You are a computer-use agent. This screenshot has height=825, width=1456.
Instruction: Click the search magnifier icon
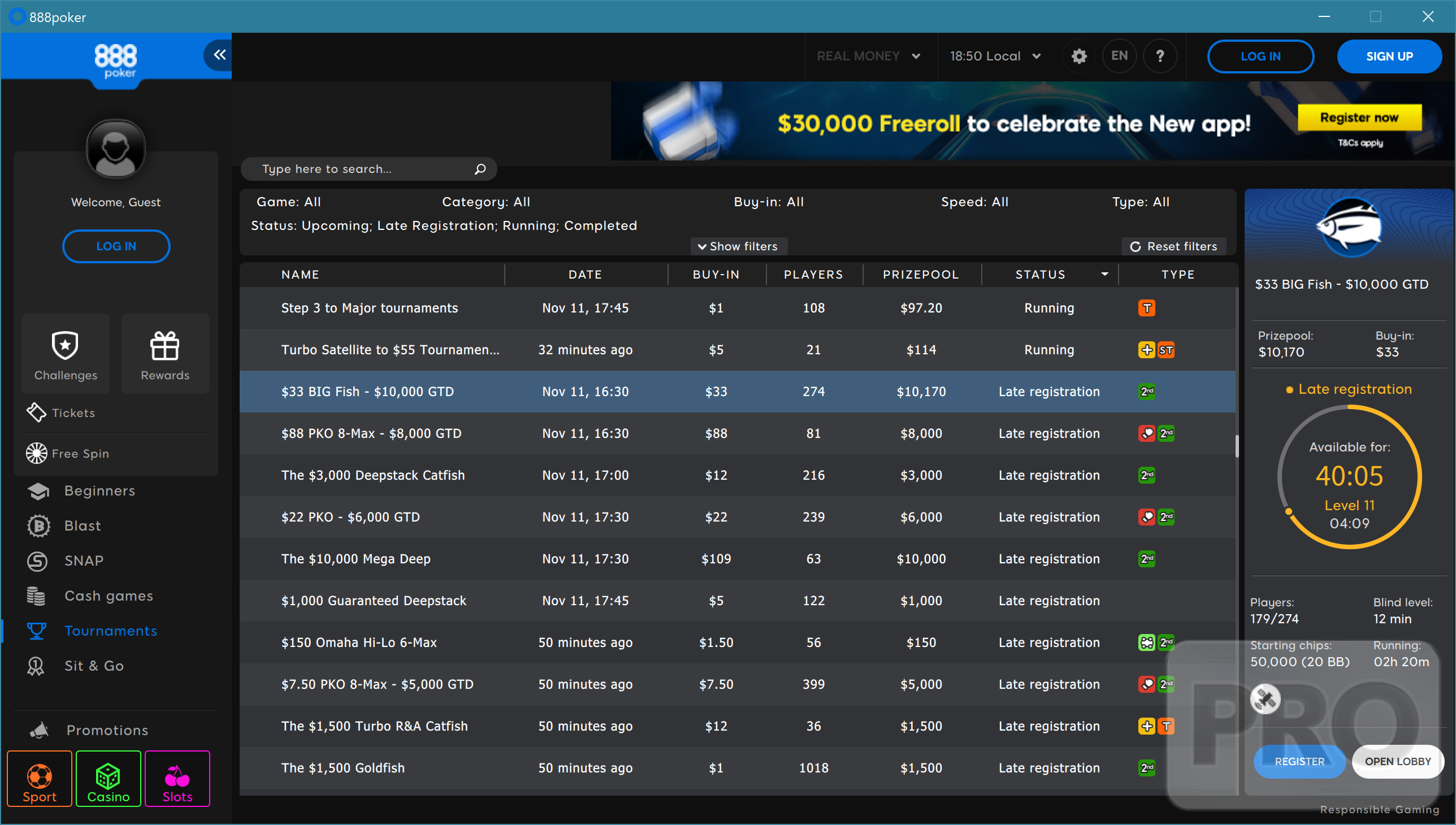click(480, 169)
